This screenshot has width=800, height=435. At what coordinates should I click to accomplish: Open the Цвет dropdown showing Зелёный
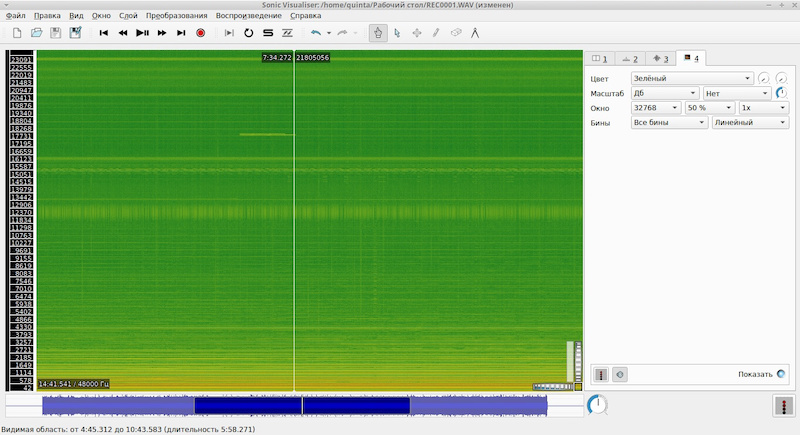click(x=691, y=78)
